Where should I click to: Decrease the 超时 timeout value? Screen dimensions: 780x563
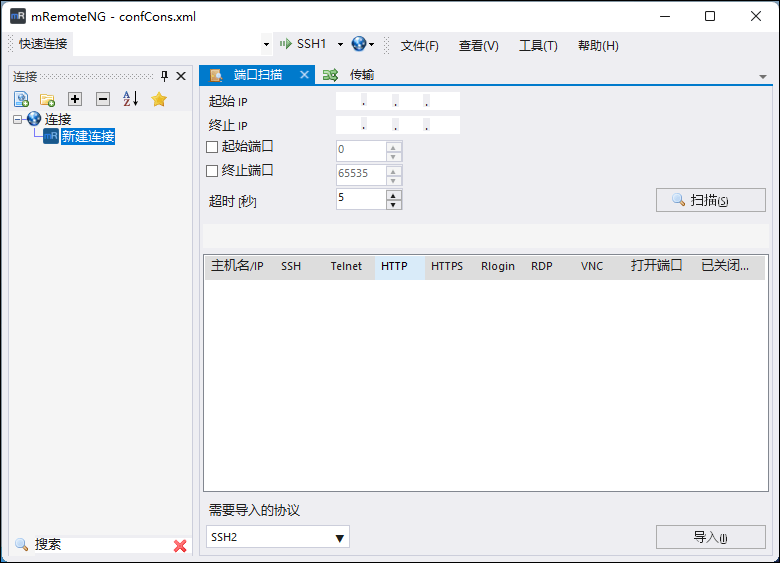(393, 204)
